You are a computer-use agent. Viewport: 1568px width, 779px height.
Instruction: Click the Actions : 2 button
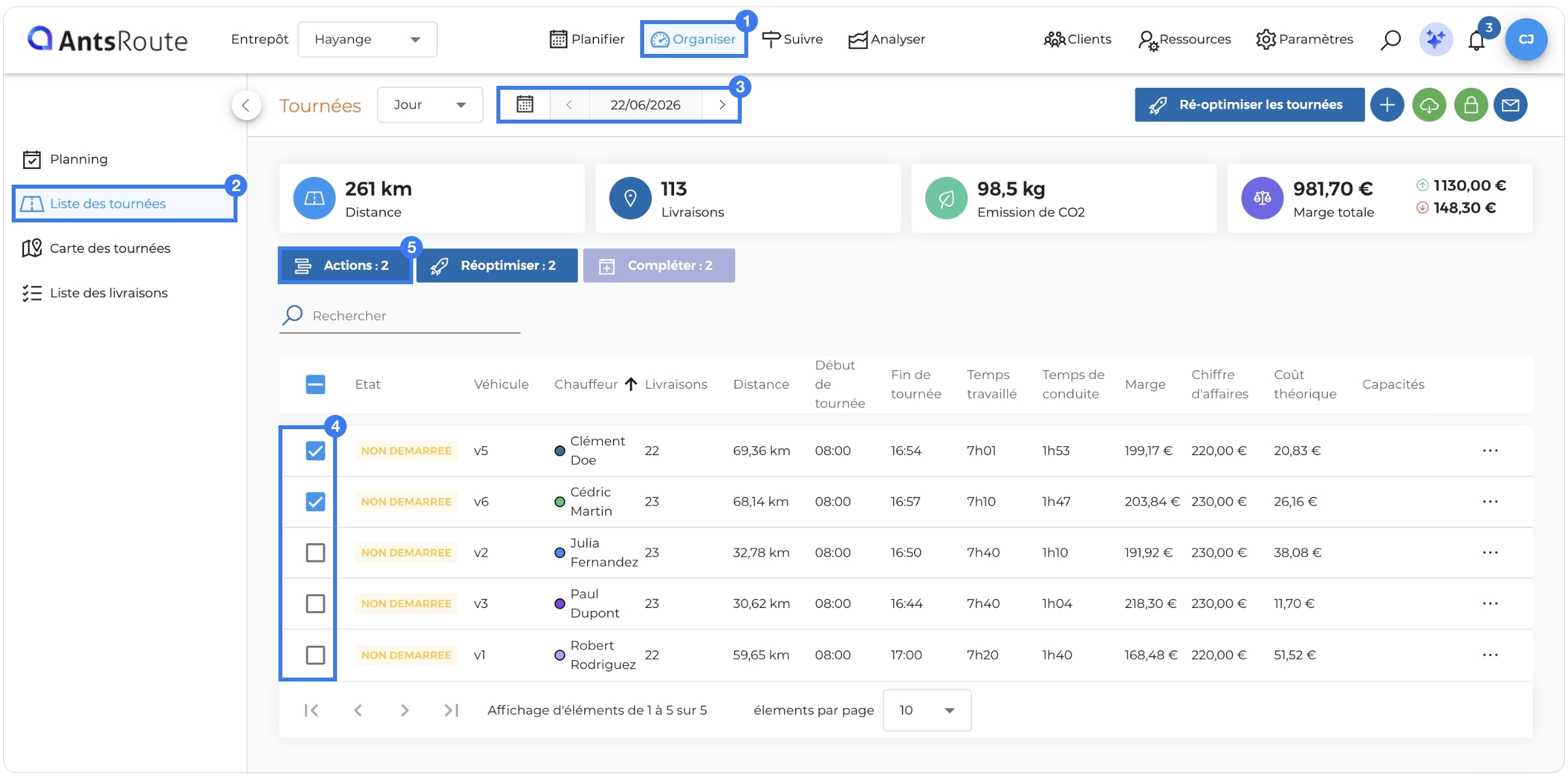(345, 265)
